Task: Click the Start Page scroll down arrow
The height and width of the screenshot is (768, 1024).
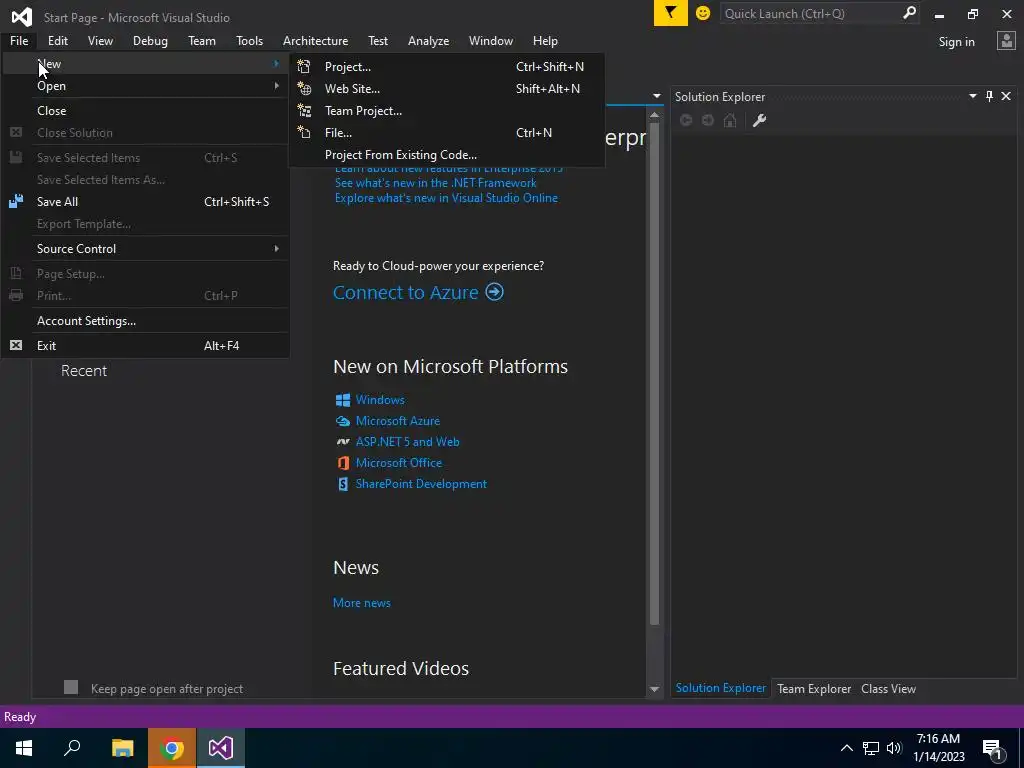Action: 654,689
